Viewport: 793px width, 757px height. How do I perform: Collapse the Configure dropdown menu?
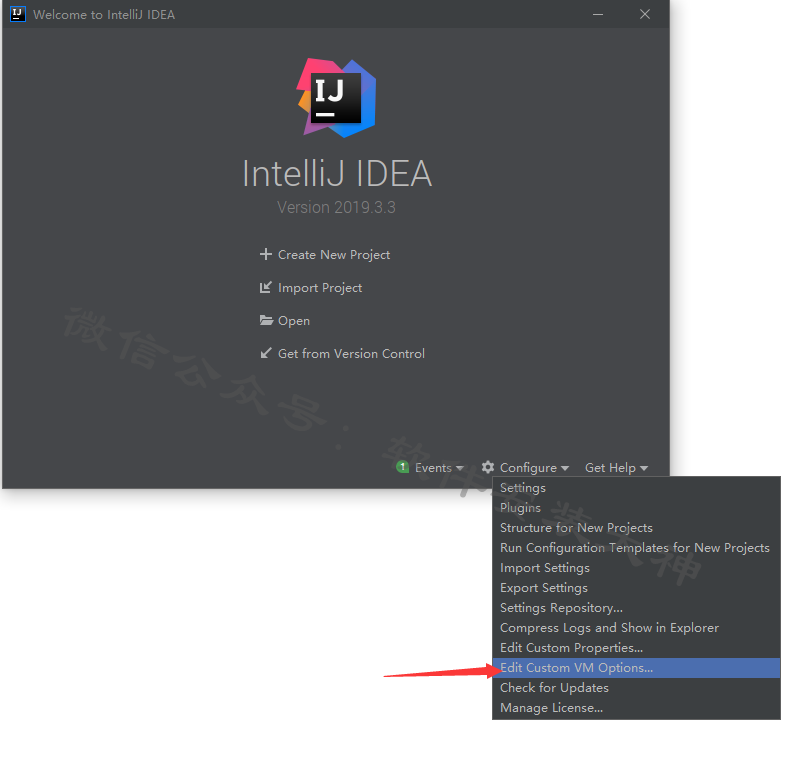point(534,468)
